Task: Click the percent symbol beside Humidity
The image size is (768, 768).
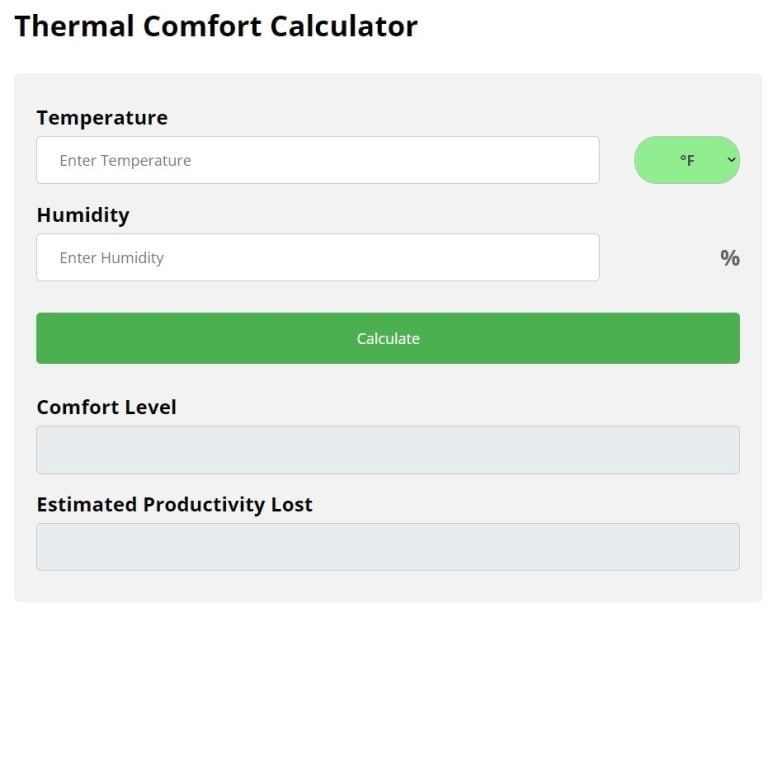Action: 730,258
